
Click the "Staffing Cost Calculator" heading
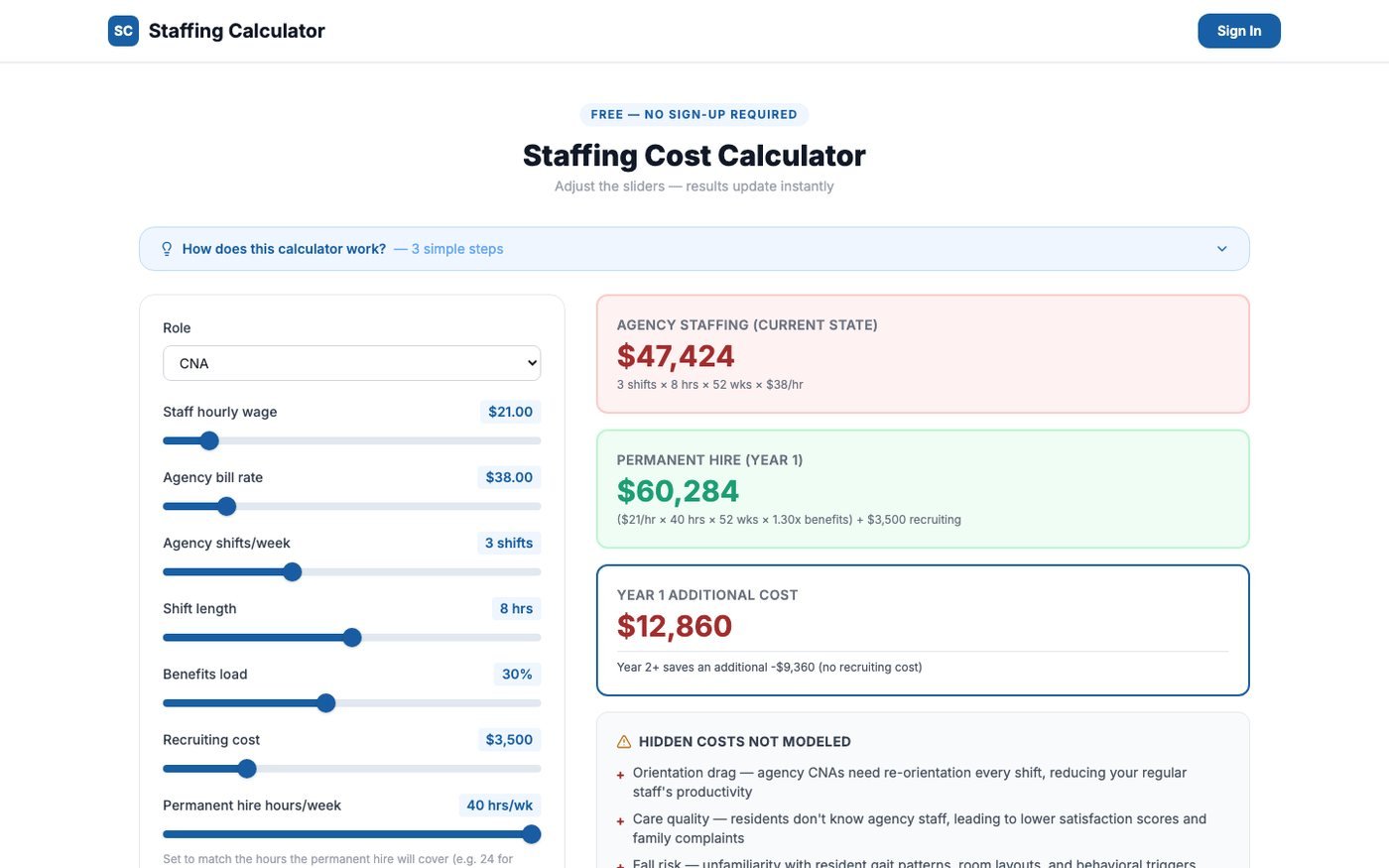pos(694,156)
